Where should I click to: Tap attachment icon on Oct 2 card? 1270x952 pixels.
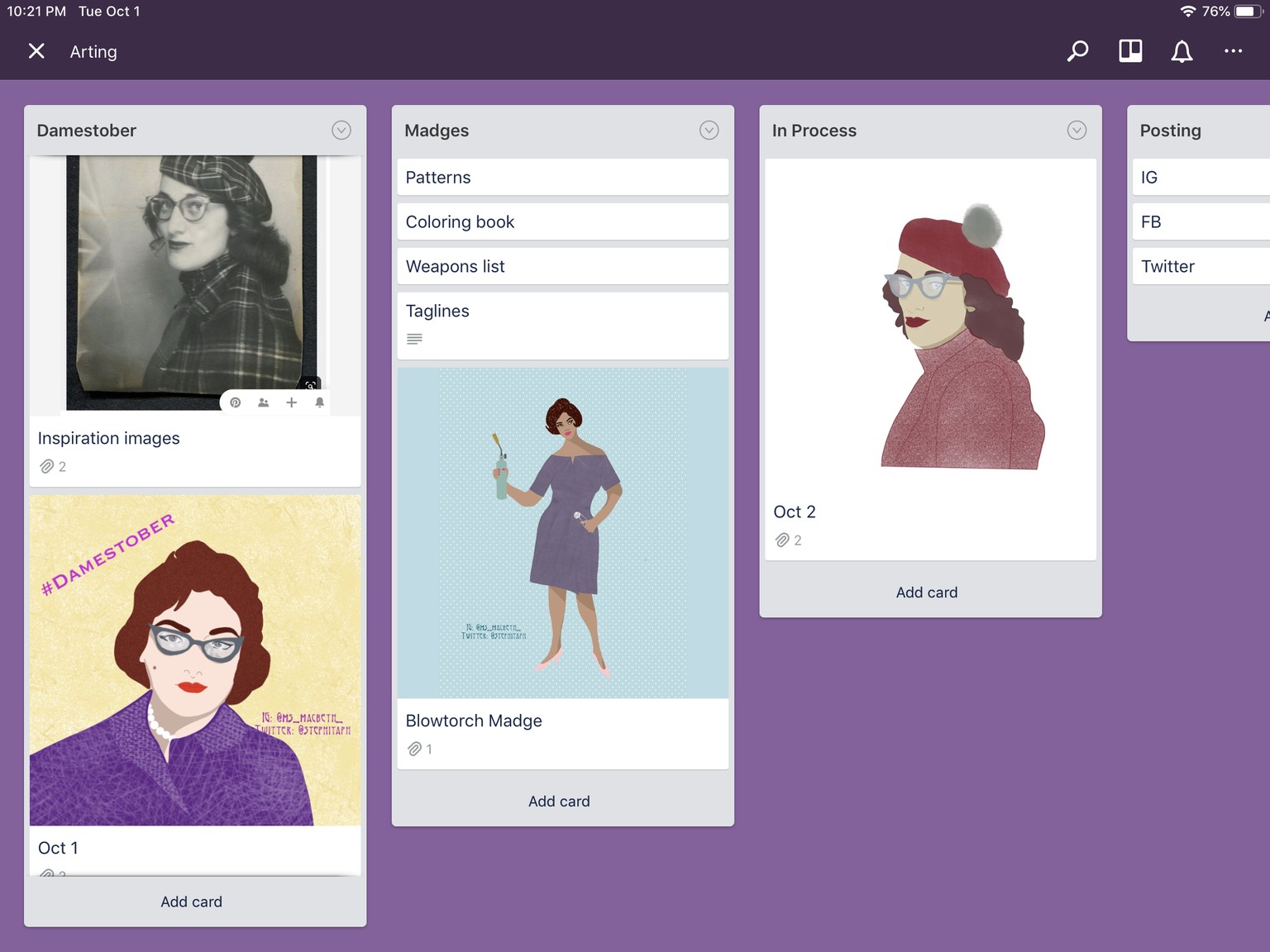pyautogui.click(x=782, y=540)
